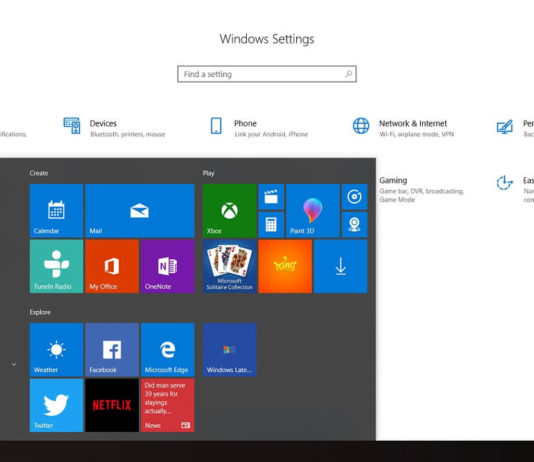Open the Calendar tile
Viewport: 534px width, 462px height.
pos(57,210)
